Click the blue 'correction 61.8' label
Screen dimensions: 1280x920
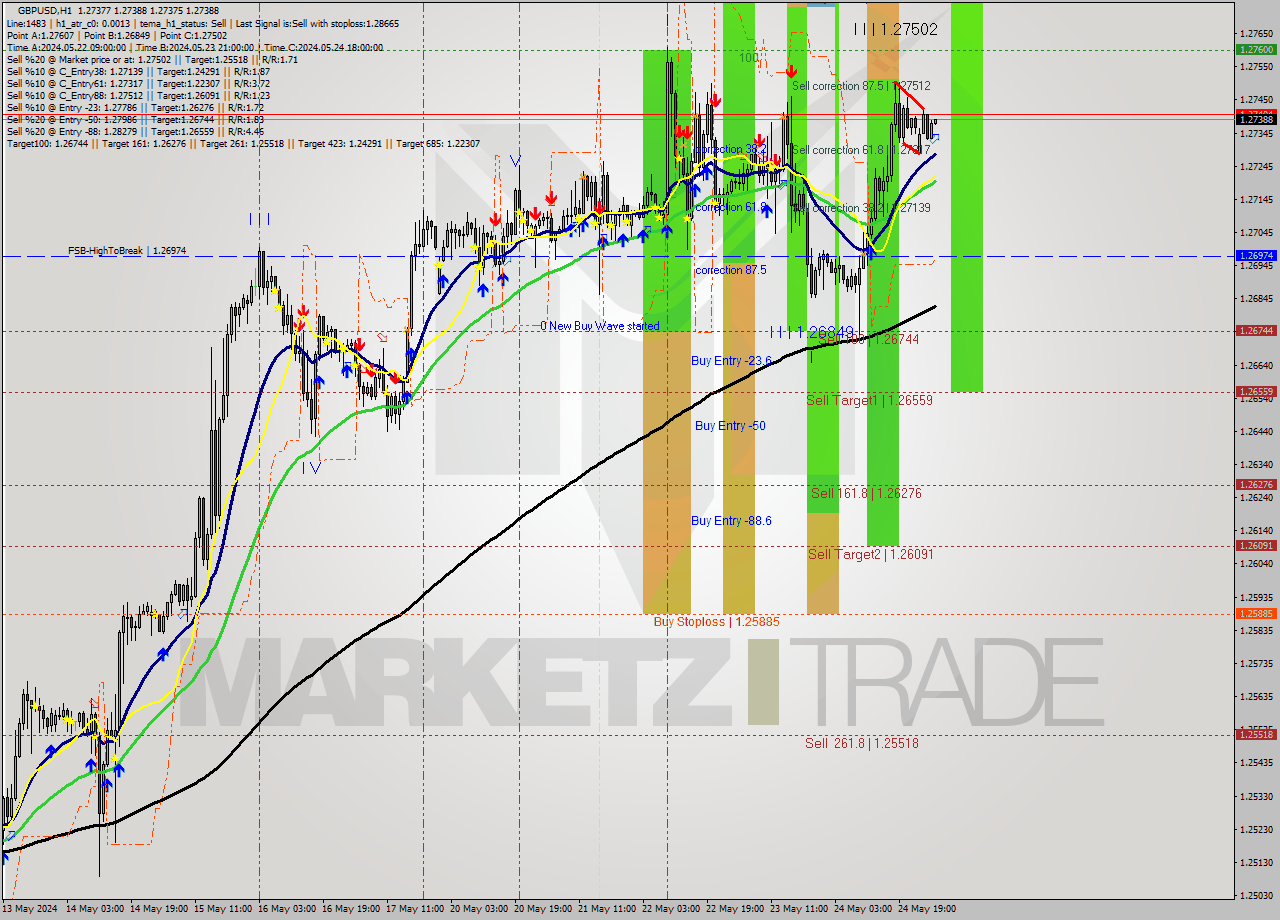tap(731, 207)
